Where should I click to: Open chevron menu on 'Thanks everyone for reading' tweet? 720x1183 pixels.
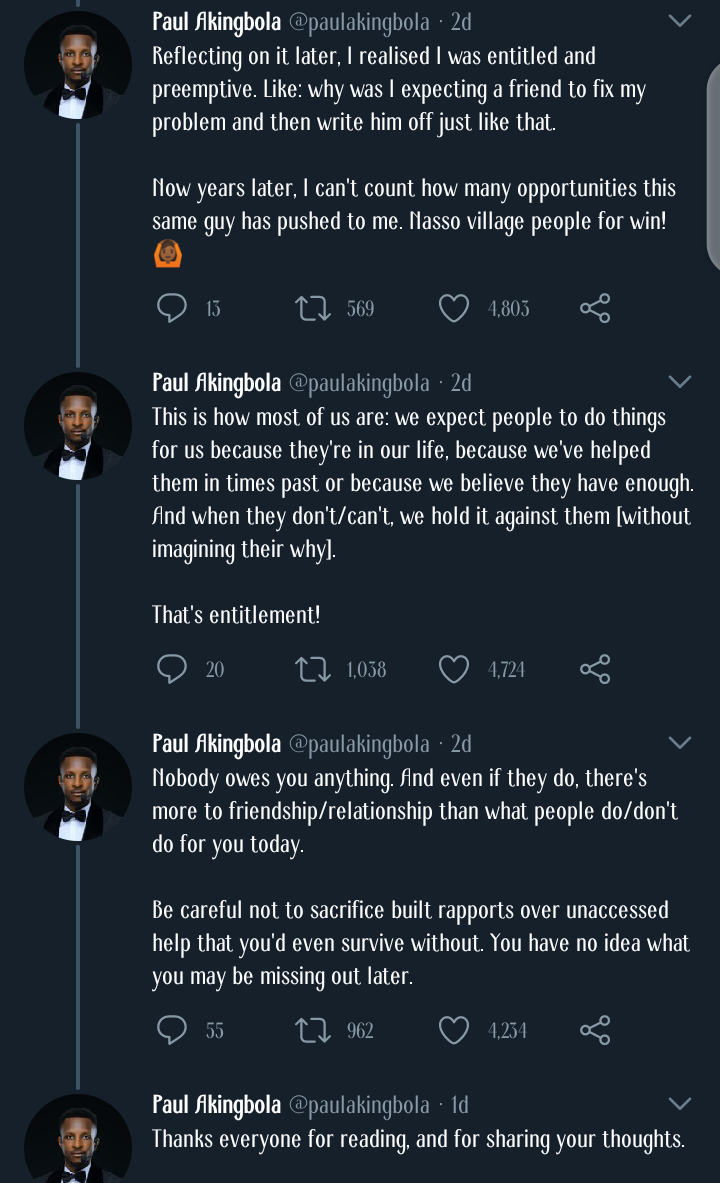click(x=679, y=1104)
